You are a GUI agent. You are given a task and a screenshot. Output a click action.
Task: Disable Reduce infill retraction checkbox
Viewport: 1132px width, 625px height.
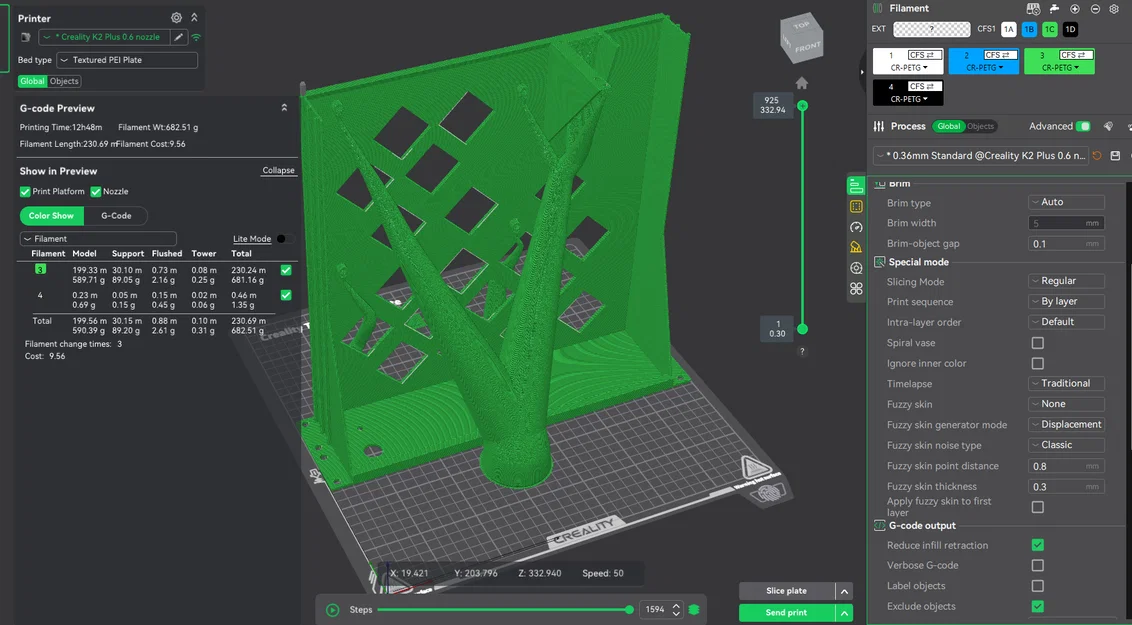[x=1037, y=545]
